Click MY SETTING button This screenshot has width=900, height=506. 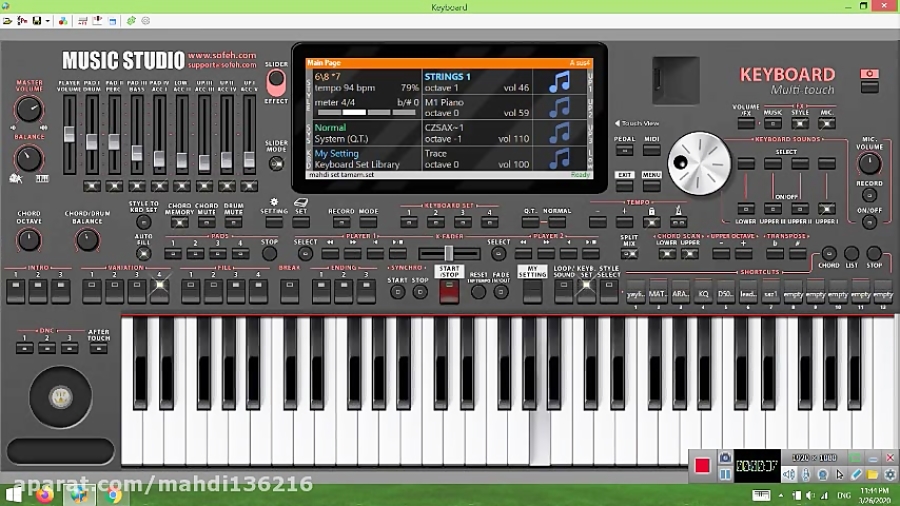click(x=532, y=291)
